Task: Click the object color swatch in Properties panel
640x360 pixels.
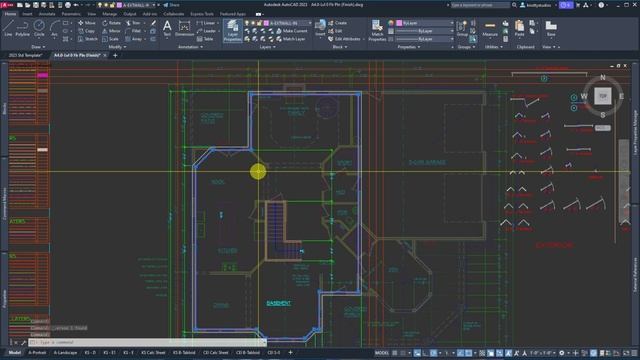Action: click(x=399, y=23)
